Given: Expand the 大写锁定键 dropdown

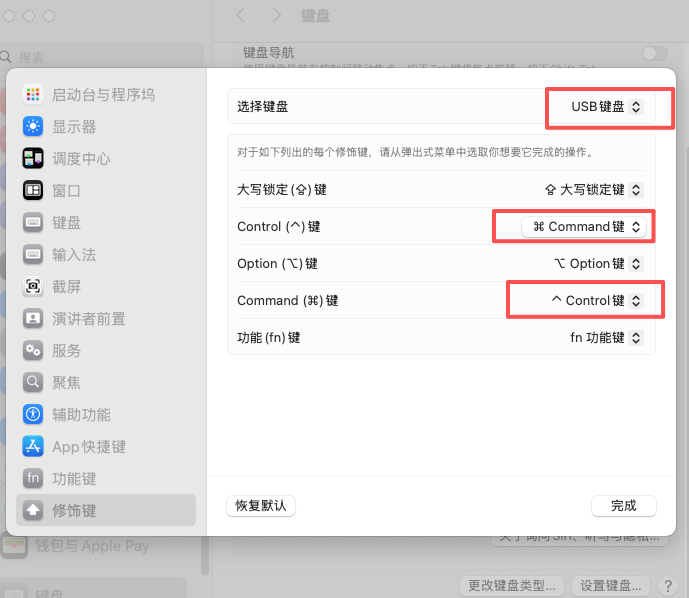Looking at the screenshot, I should 593,189.
